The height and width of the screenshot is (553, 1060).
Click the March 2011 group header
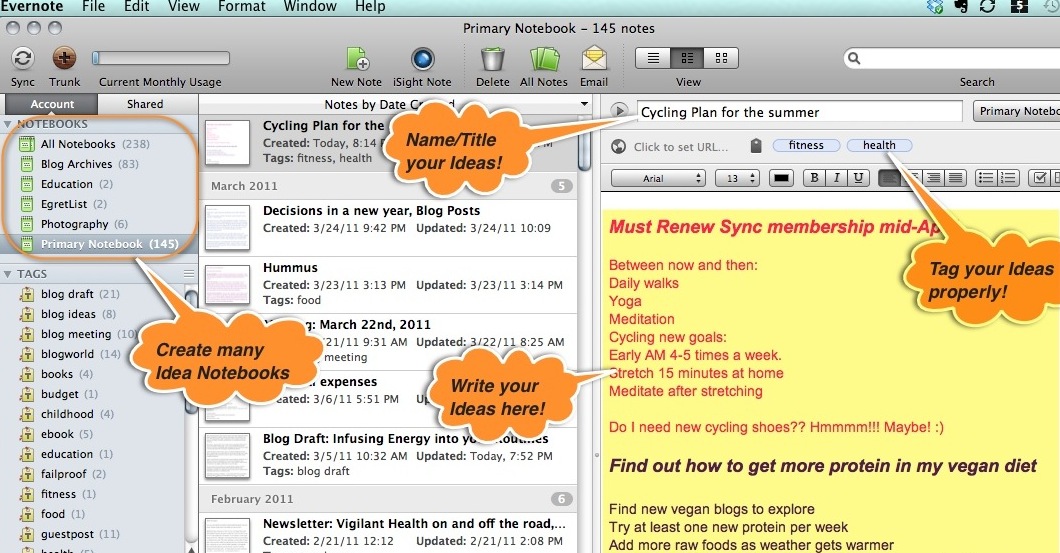(x=389, y=186)
